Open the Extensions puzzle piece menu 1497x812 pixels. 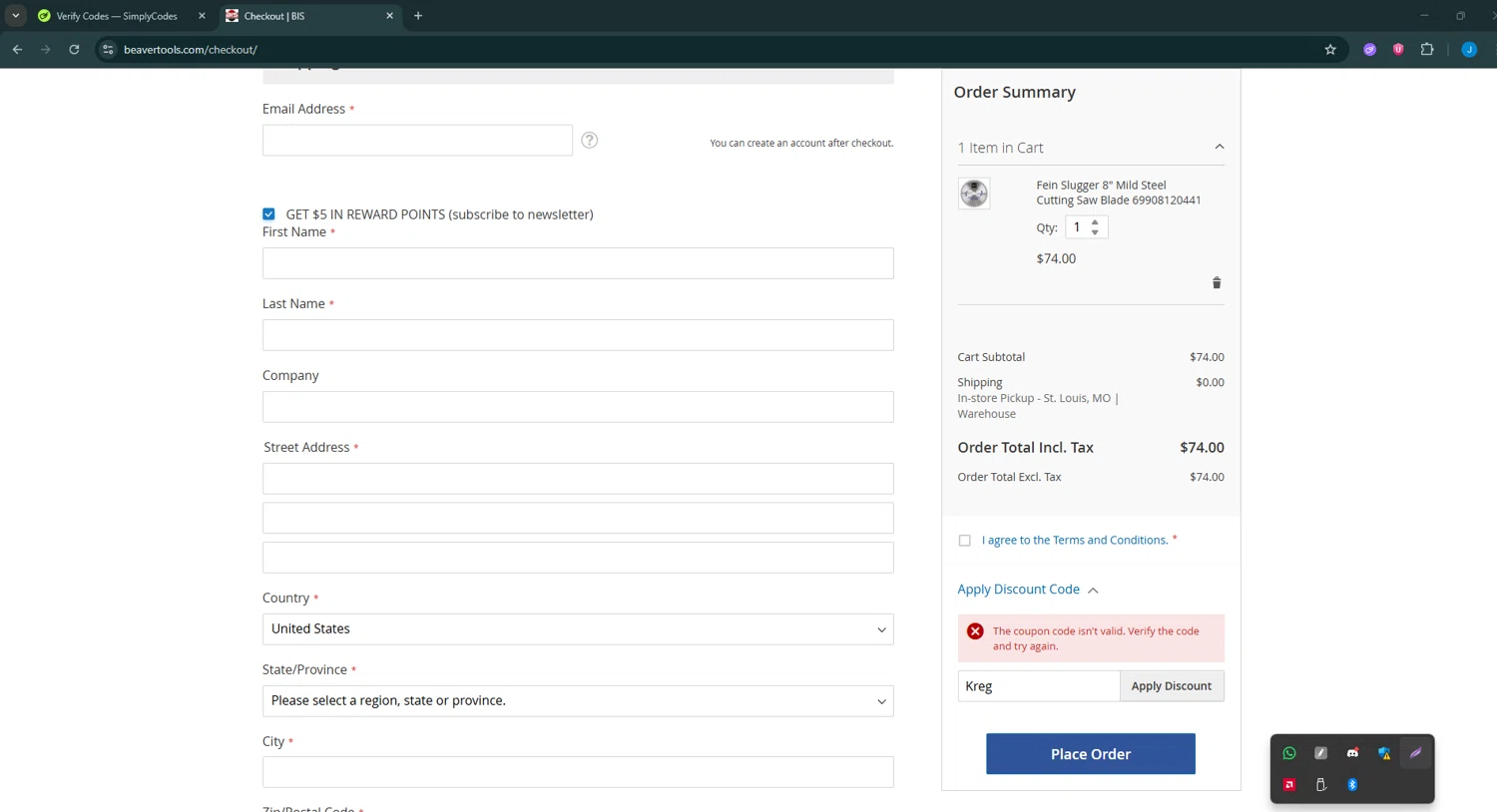point(1427,49)
